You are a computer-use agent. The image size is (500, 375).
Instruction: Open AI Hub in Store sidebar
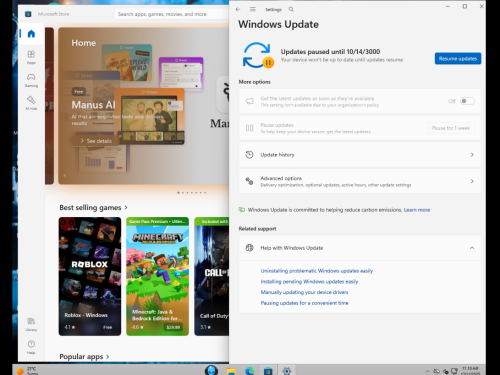[x=31, y=103]
